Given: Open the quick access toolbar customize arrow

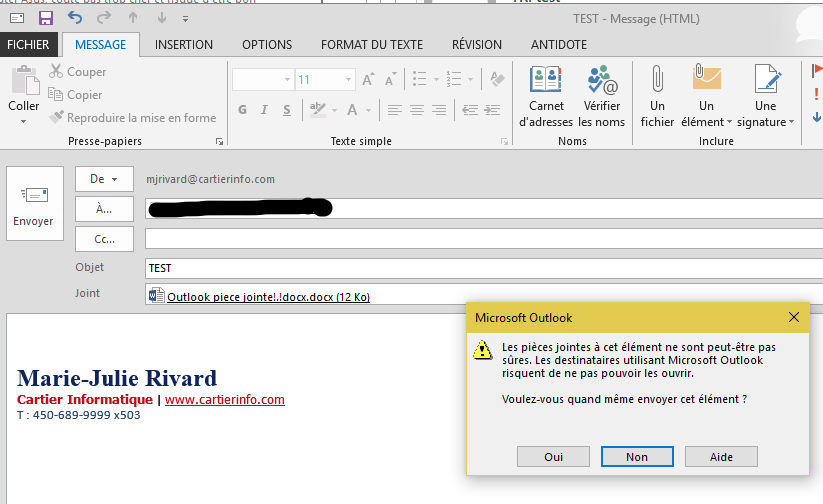Looking at the screenshot, I should 185,19.
